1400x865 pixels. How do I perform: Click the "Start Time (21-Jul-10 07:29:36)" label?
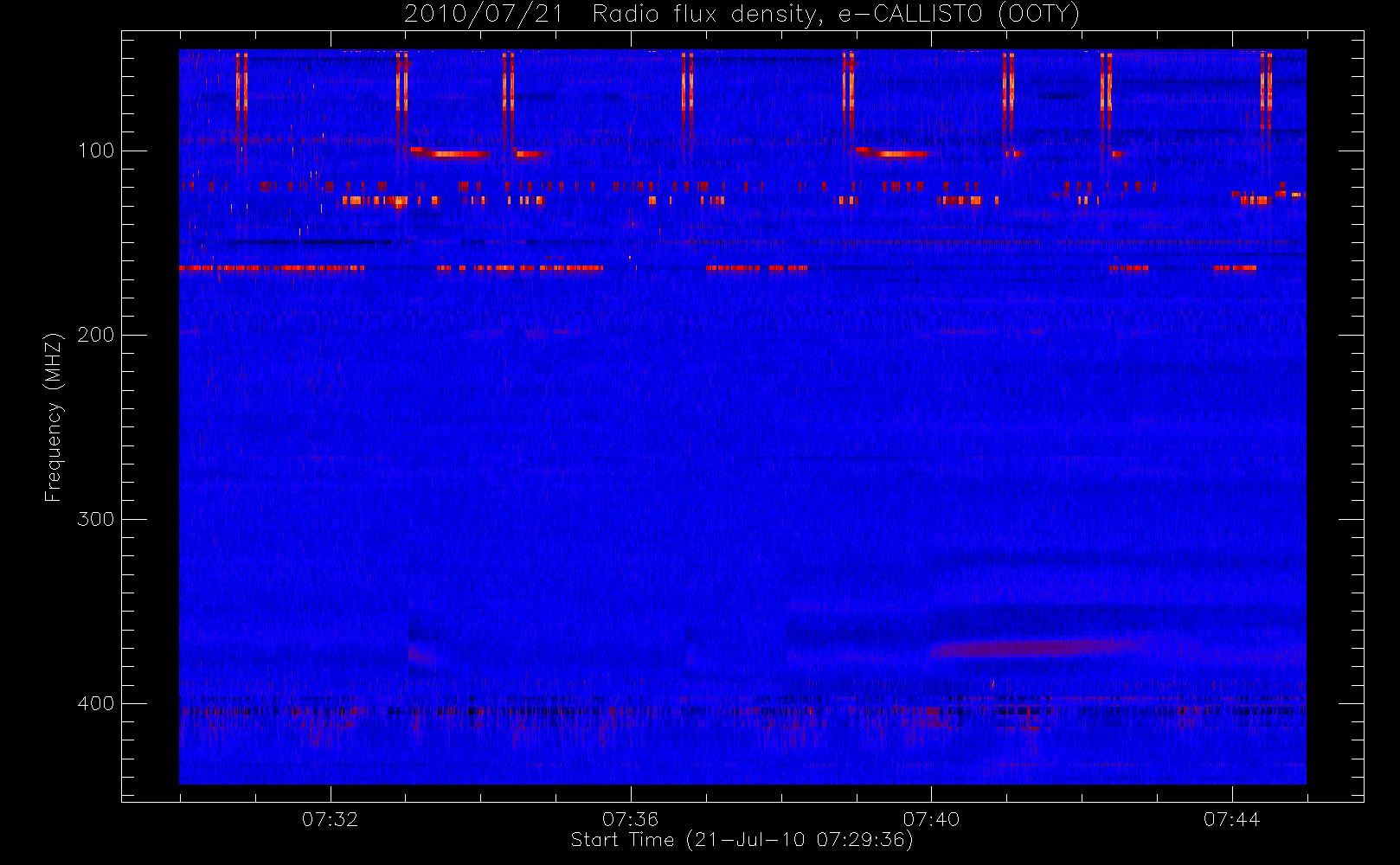point(742,840)
